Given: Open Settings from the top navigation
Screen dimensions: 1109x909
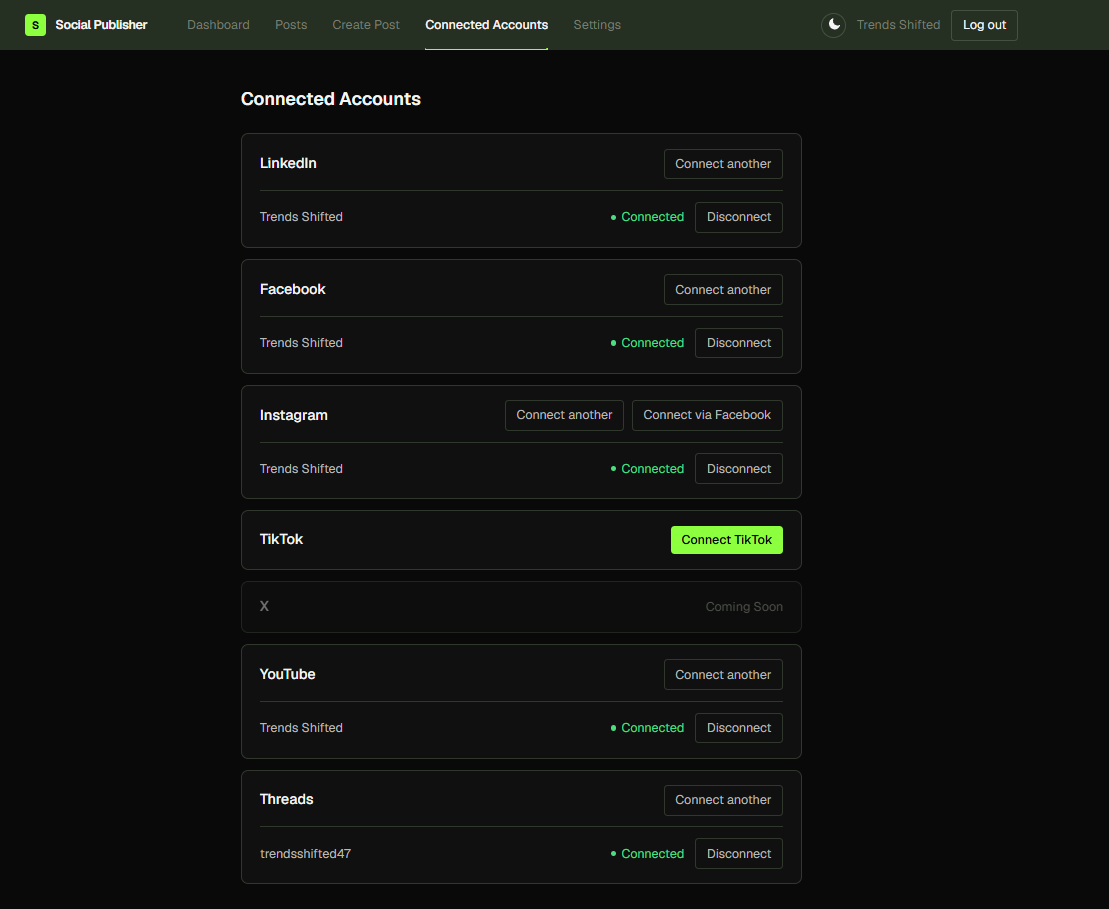Looking at the screenshot, I should pyautogui.click(x=597, y=25).
